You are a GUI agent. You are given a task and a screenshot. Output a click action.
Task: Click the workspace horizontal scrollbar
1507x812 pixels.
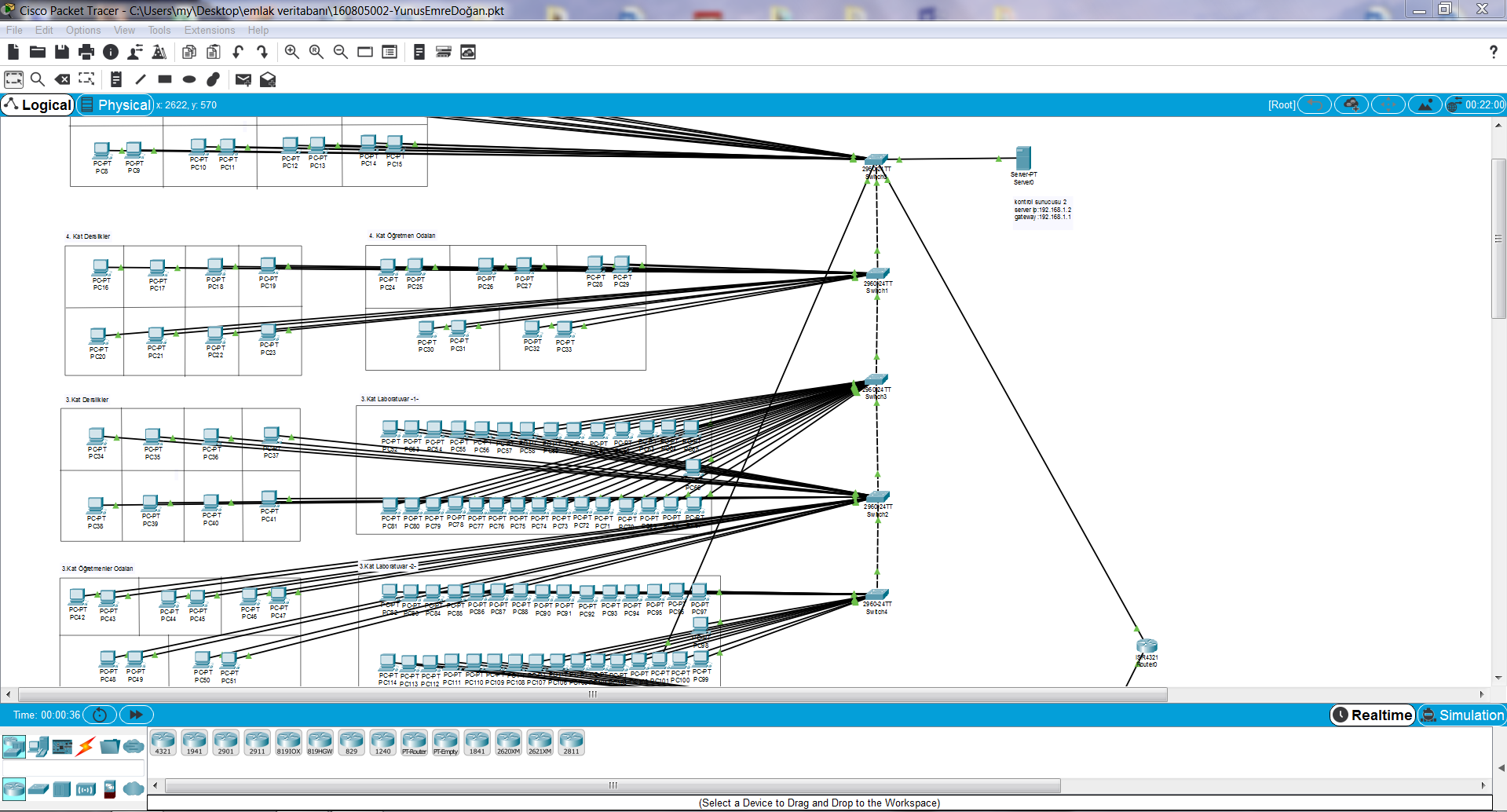(592, 694)
